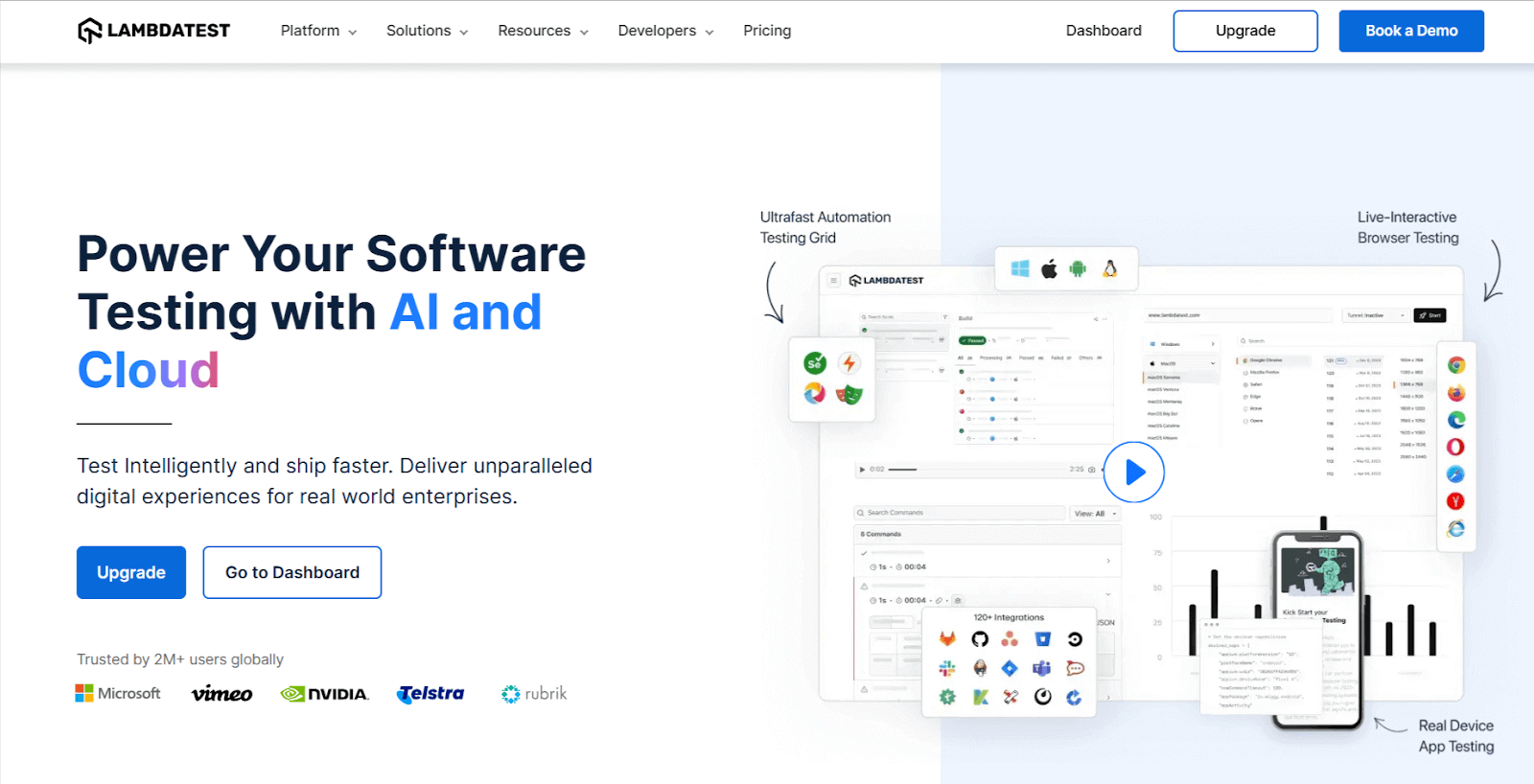
Task: Click the hamburger menu in preview
Action: (833, 281)
